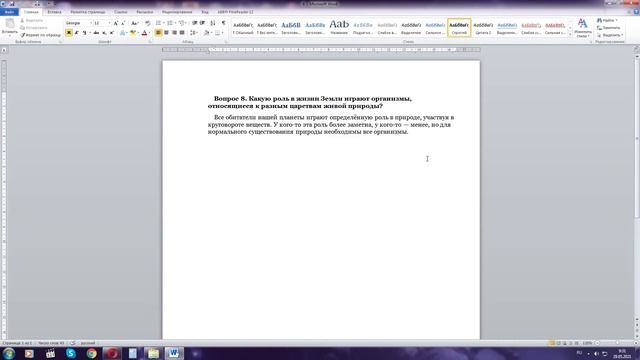Apply the Strong (Строгий) style
Image resolution: width=640 pixels, height=360 pixels.
(459, 28)
